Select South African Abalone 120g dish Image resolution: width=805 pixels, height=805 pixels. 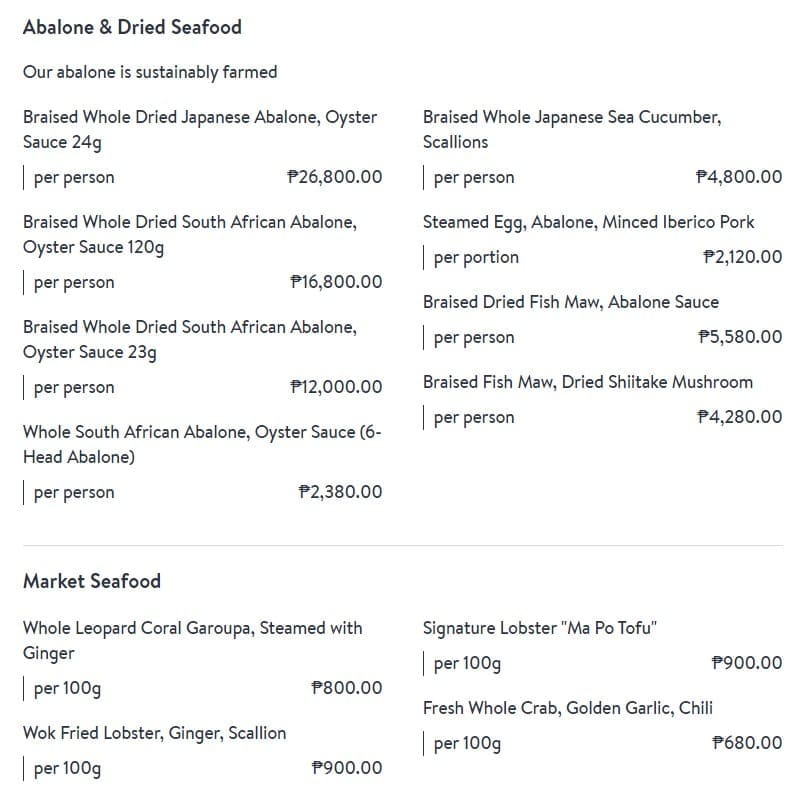coord(189,234)
